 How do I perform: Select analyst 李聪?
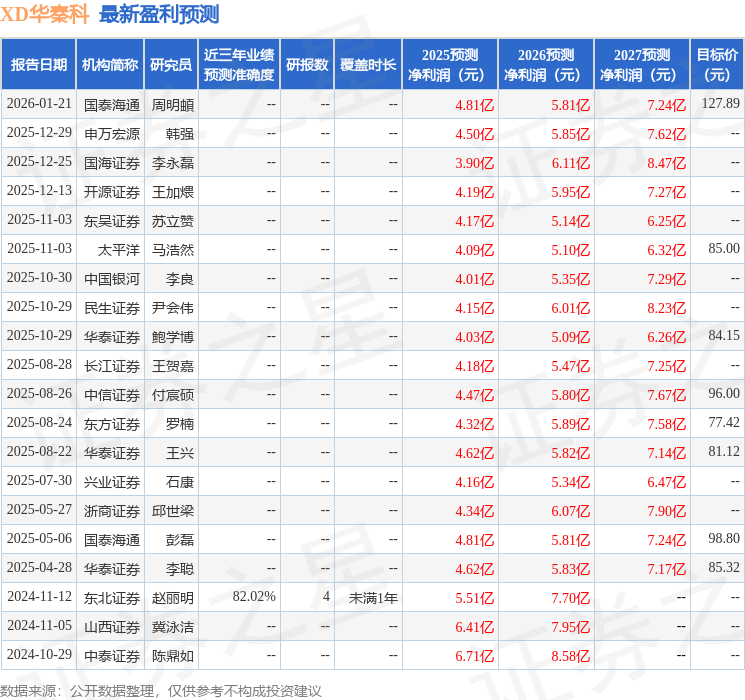click(x=180, y=569)
